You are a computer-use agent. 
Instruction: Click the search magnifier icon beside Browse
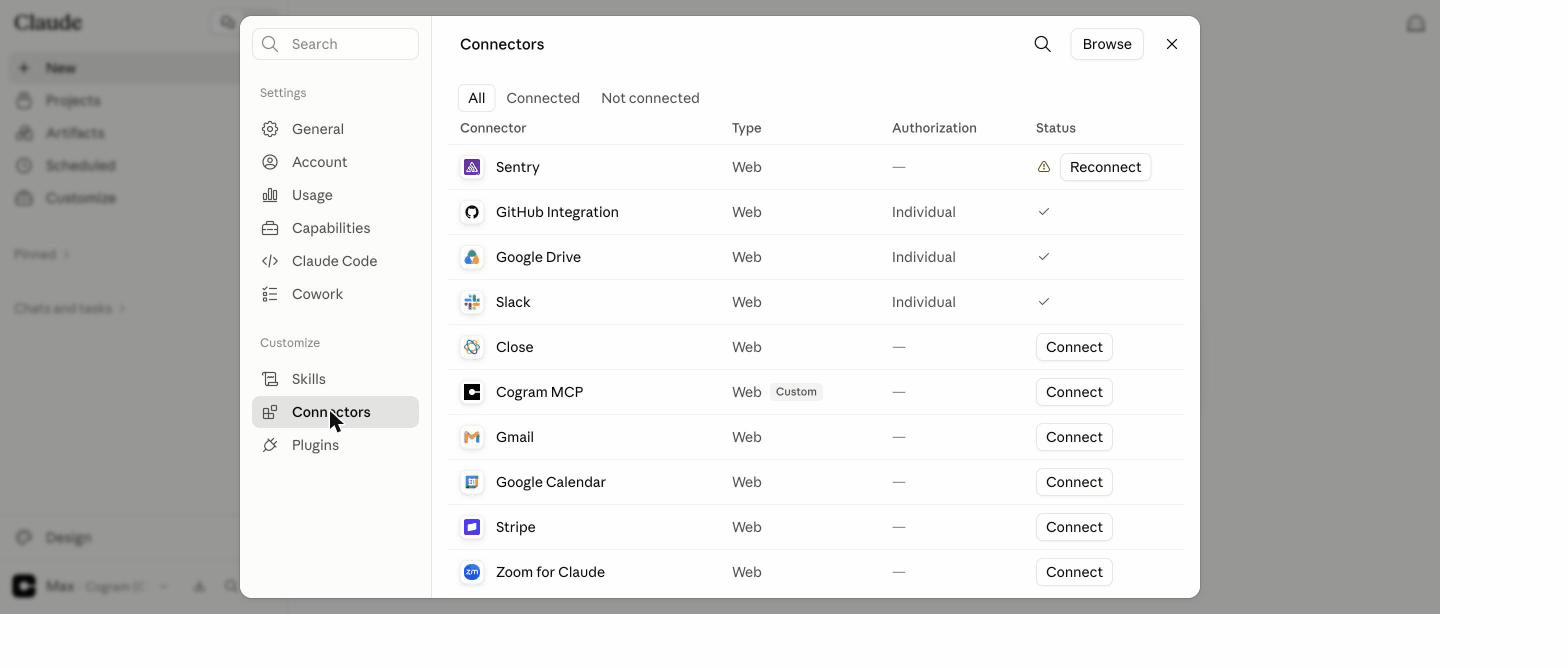click(x=1042, y=44)
